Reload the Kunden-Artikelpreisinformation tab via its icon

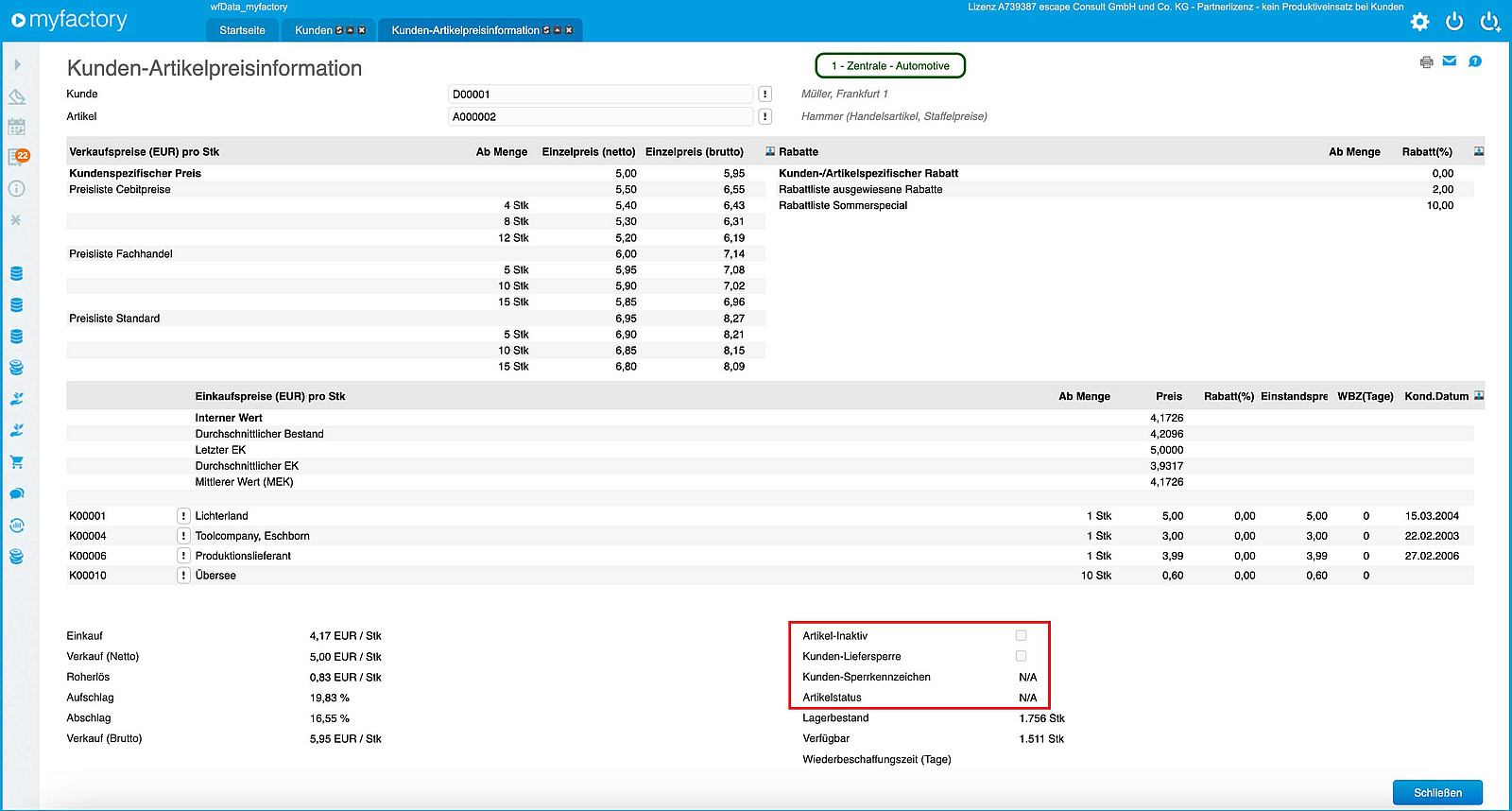547,30
